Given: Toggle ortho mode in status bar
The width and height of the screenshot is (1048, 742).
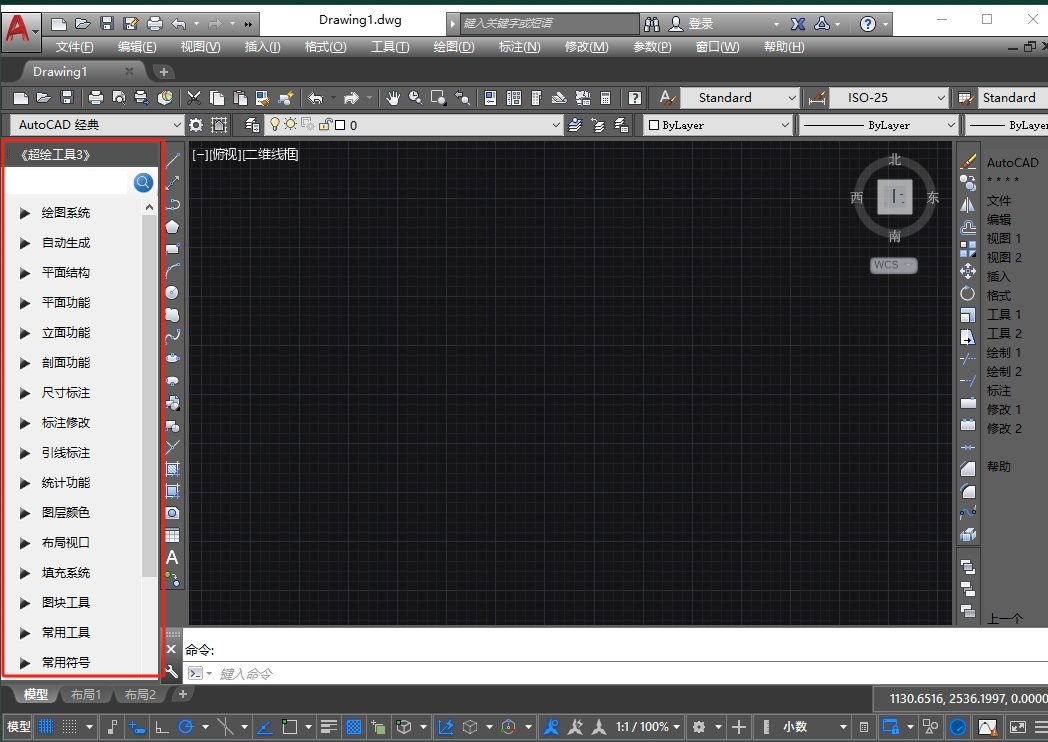Looking at the screenshot, I should pyautogui.click(x=161, y=727).
